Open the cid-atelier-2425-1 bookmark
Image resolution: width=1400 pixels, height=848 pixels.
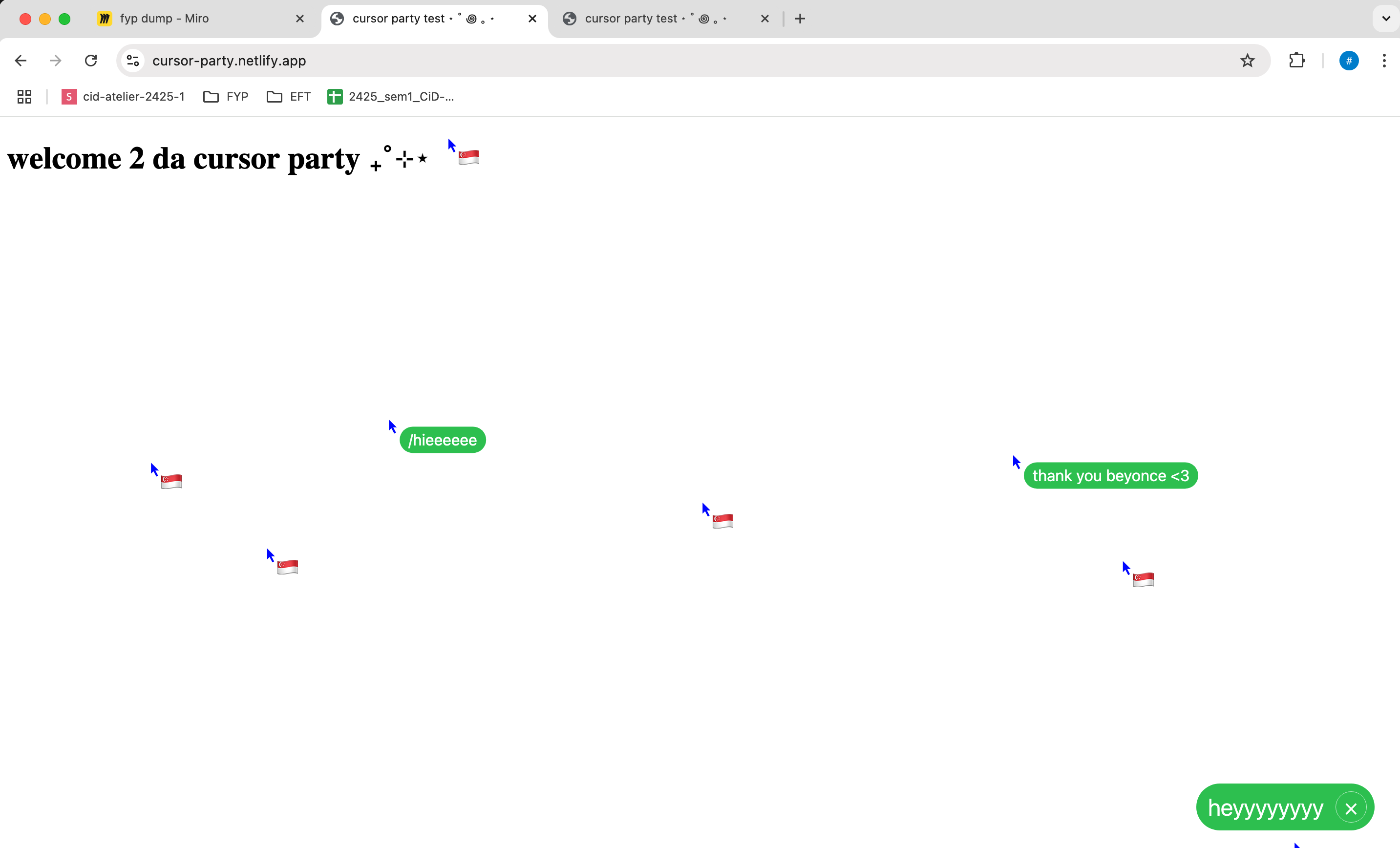coord(123,97)
